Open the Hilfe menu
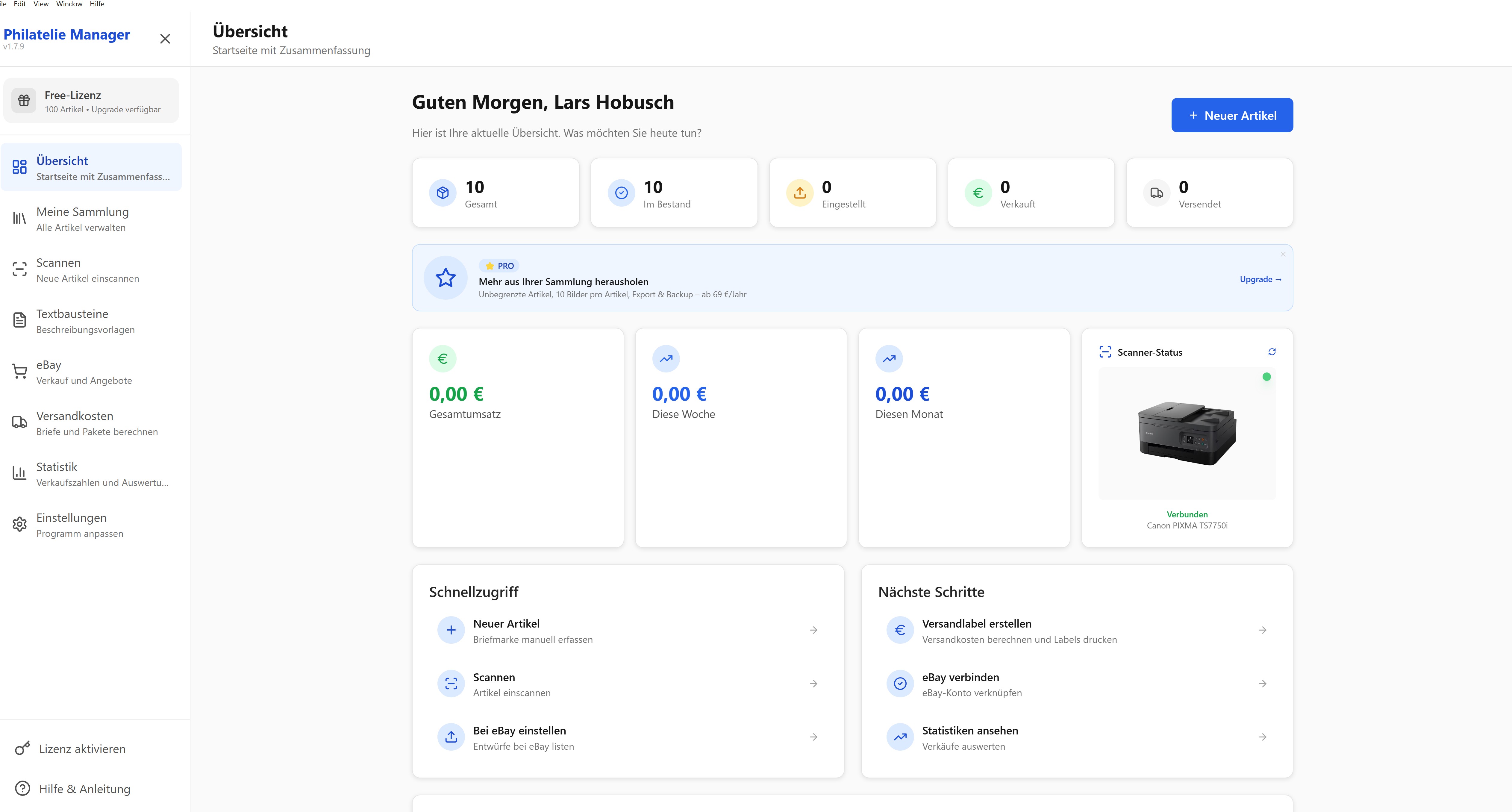 click(97, 4)
